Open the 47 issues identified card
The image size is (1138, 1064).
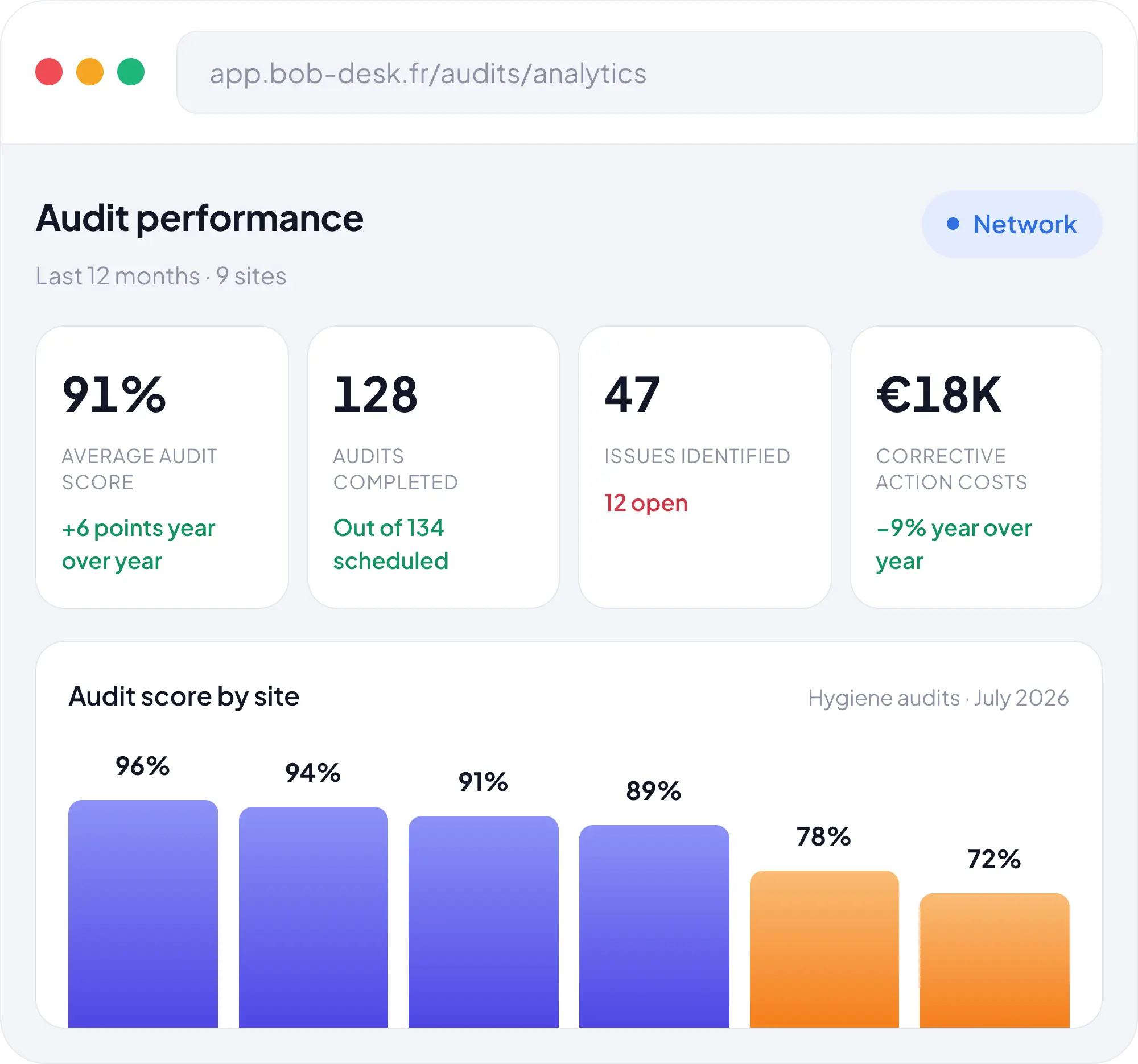(x=704, y=467)
